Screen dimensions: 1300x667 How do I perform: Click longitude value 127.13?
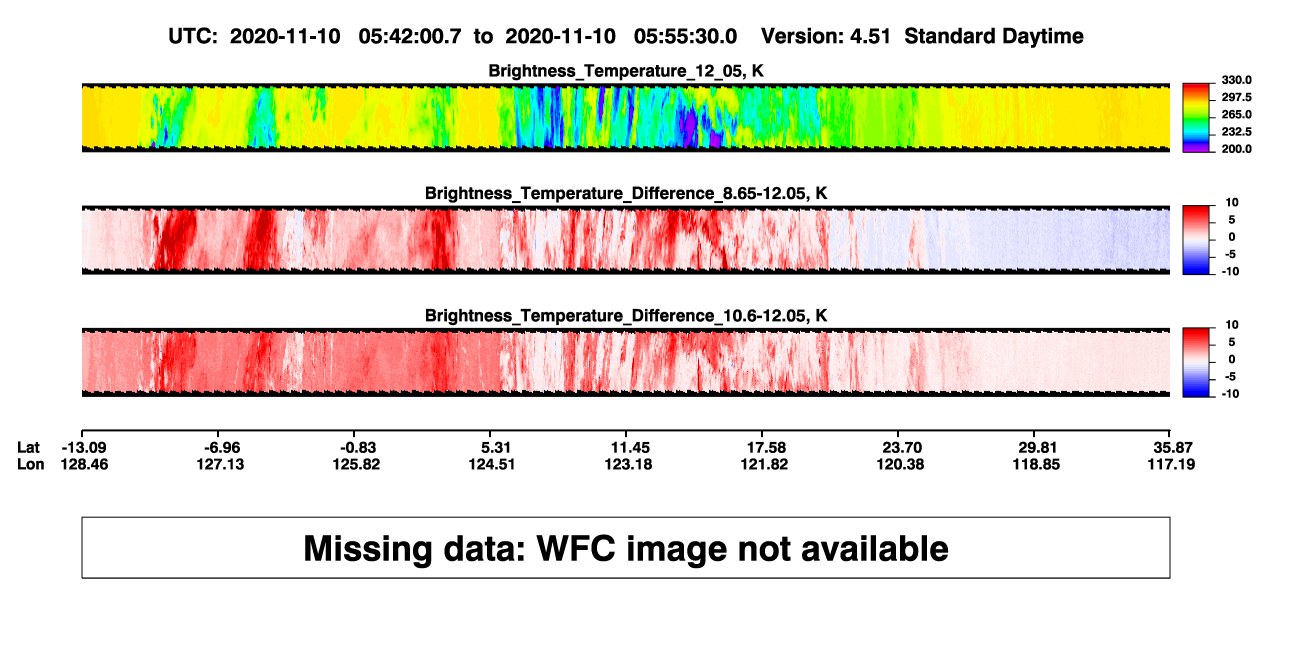click(x=220, y=464)
